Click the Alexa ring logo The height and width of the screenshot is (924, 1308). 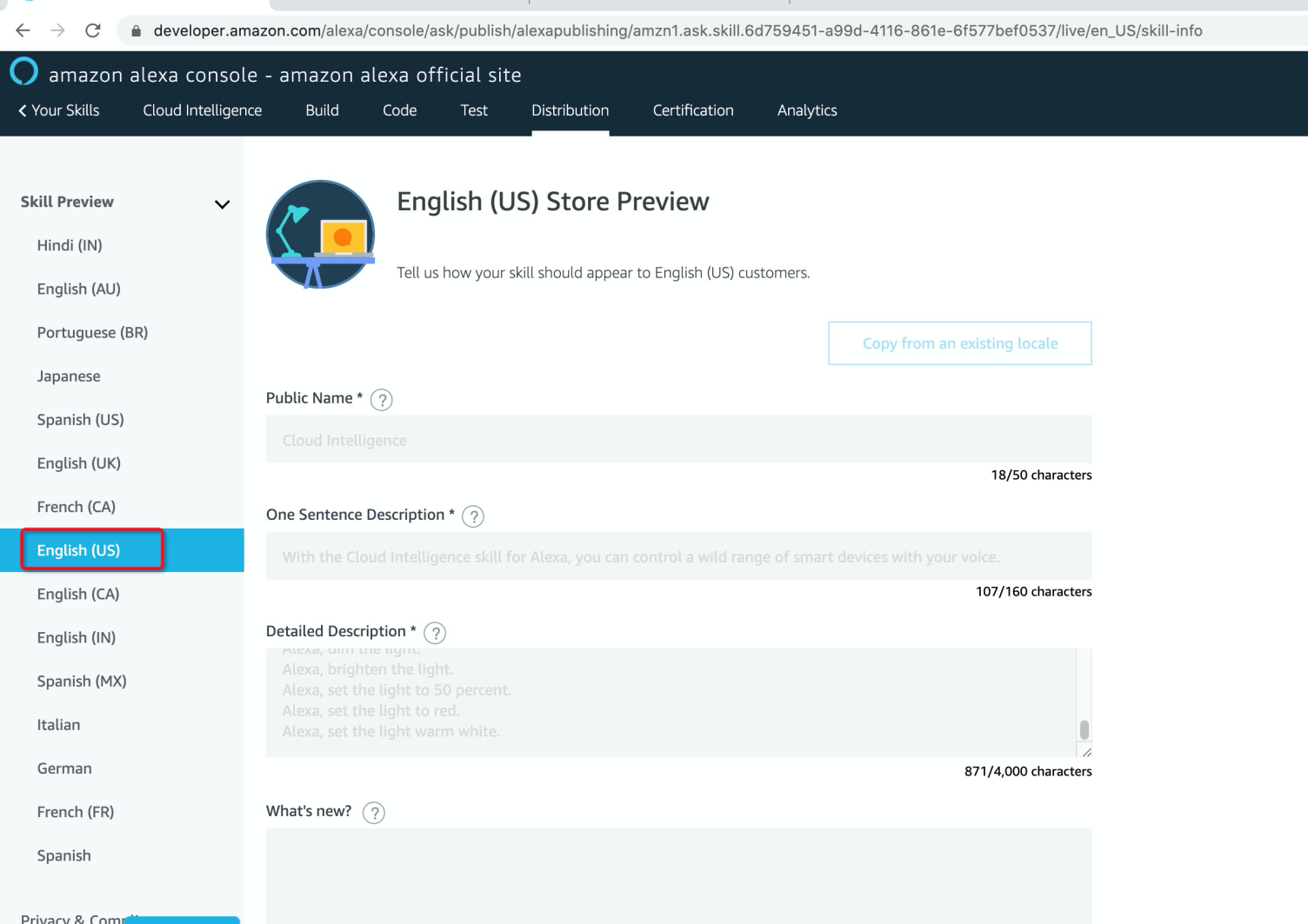tap(23, 71)
